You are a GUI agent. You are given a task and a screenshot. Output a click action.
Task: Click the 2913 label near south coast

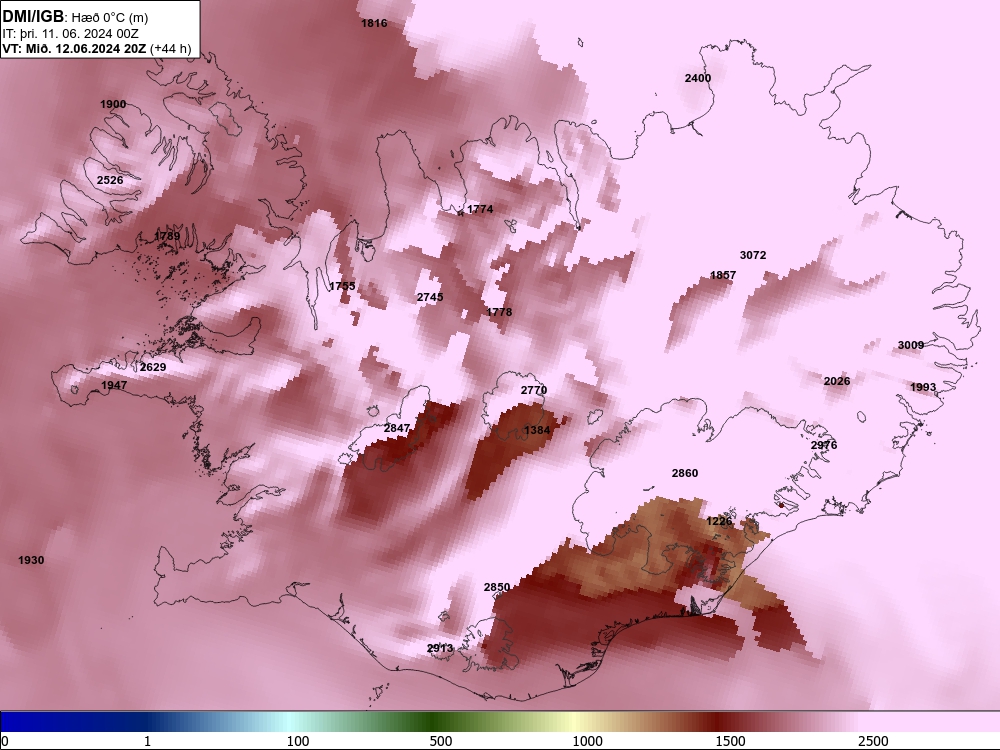pos(440,649)
